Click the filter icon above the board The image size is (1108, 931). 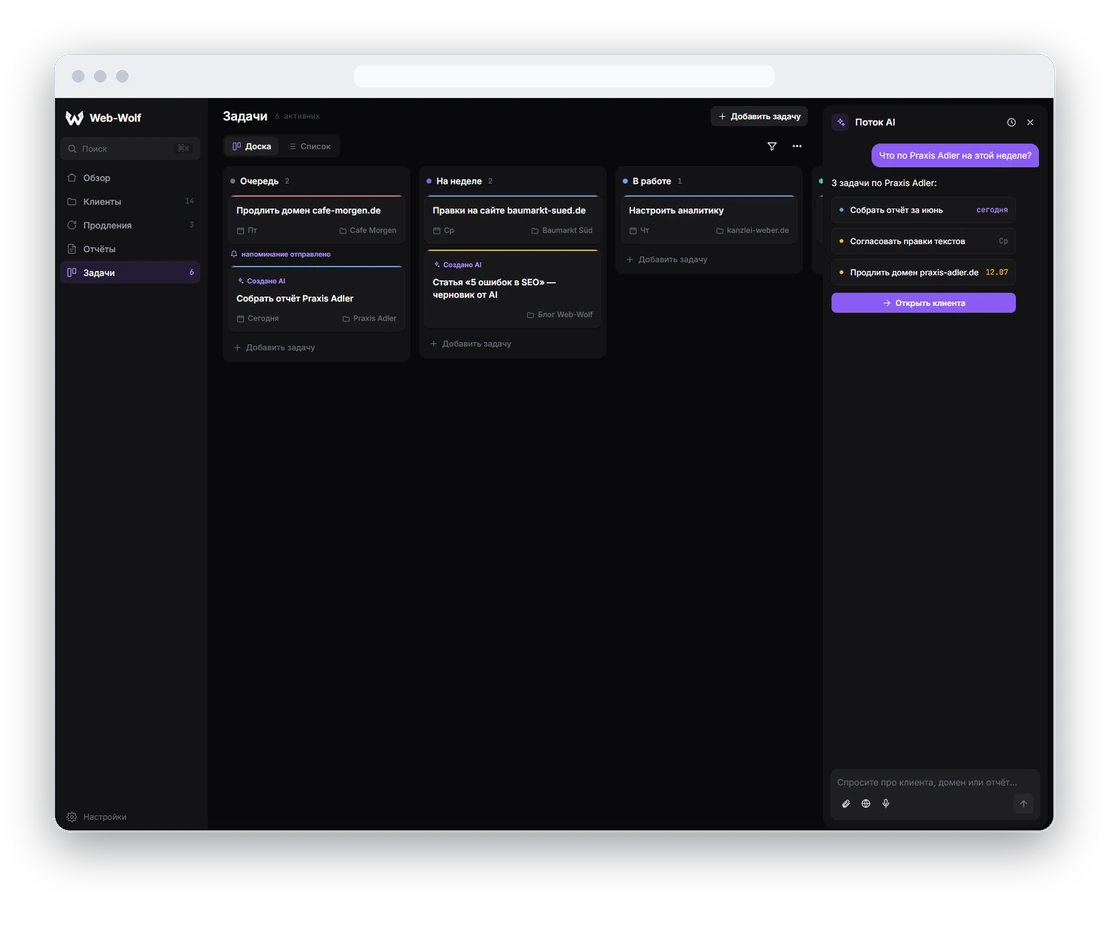pos(772,146)
